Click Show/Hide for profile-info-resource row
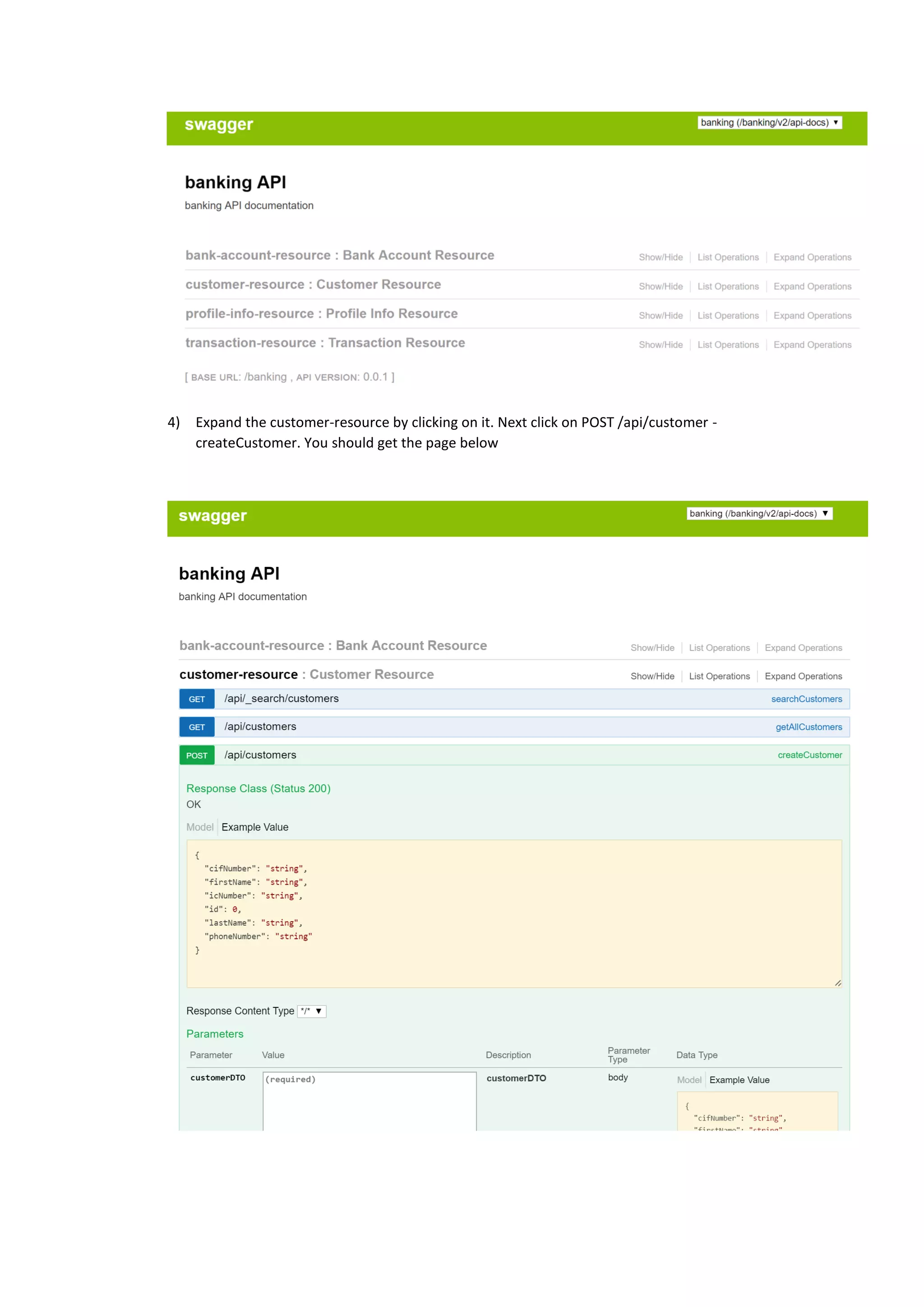 (661, 315)
